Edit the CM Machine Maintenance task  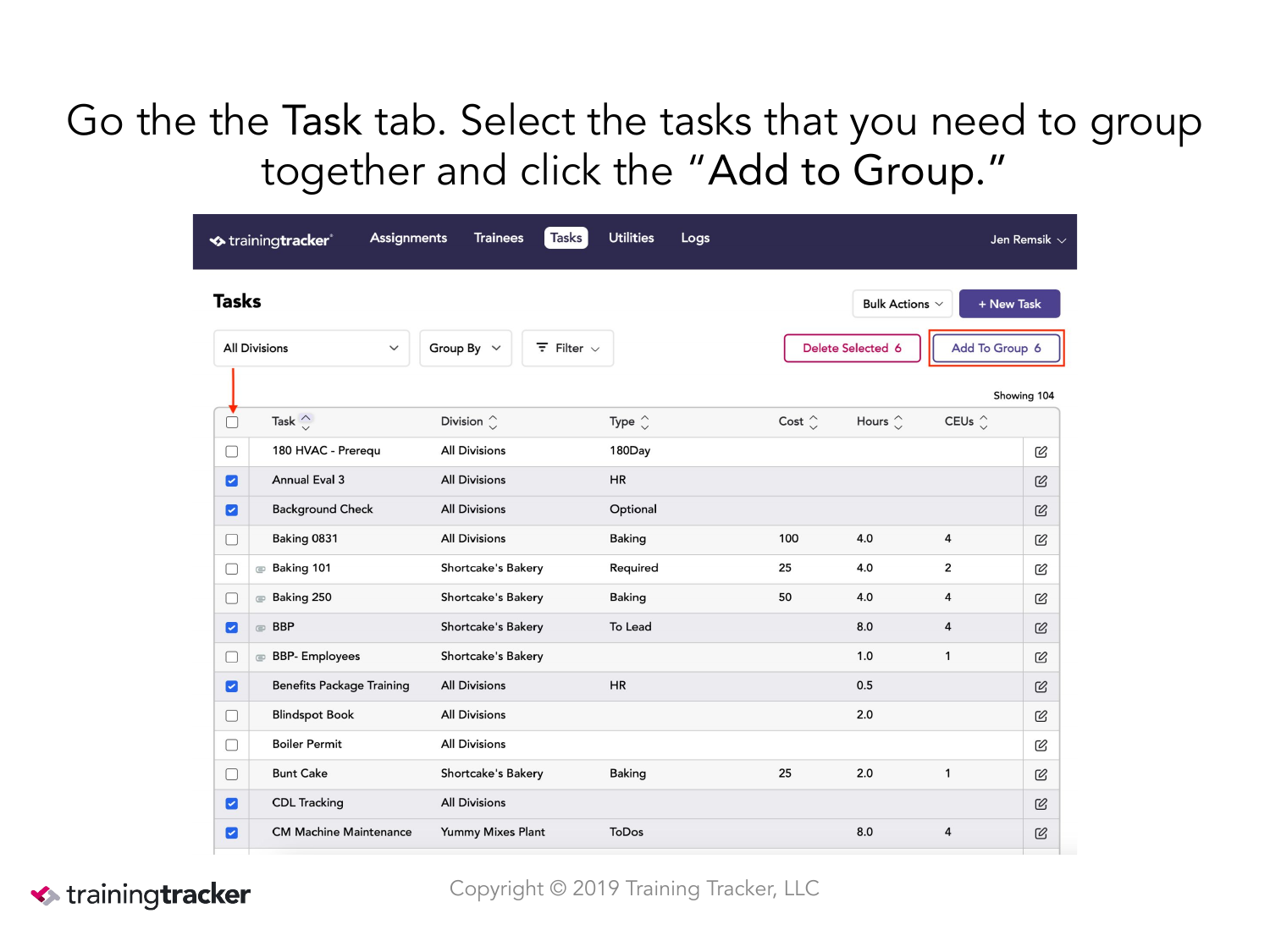1041,833
